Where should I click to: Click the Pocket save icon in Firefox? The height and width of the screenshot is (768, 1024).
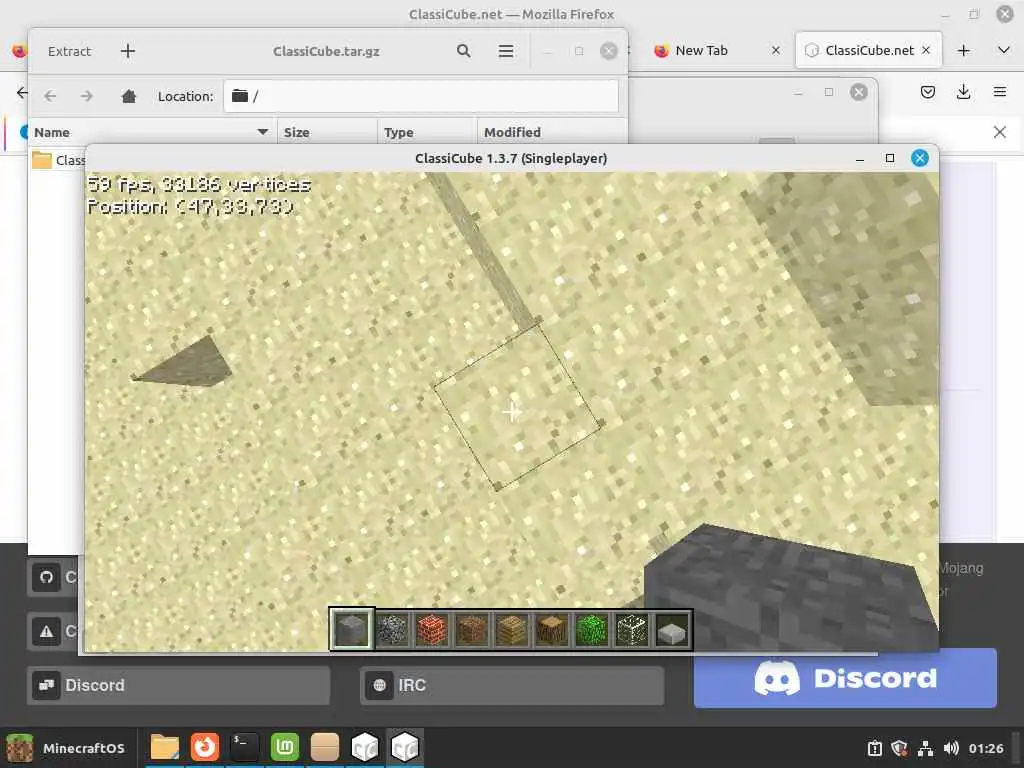pos(927,92)
